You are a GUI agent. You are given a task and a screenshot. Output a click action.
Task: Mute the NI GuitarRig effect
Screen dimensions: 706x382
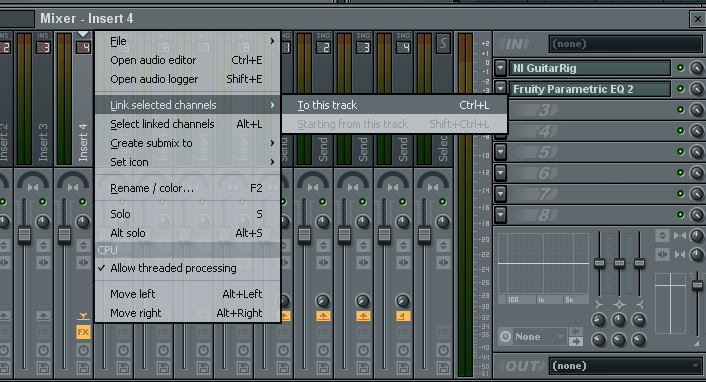(x=680, y=68)
